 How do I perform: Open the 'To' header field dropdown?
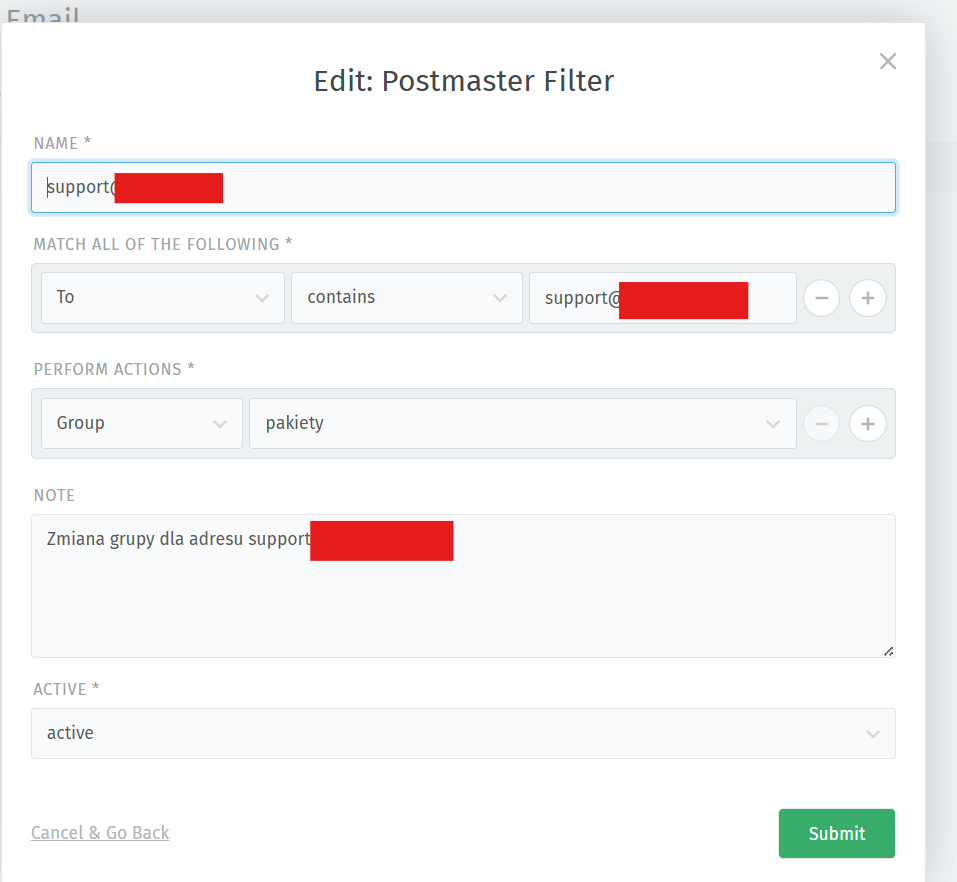(162, 298)
